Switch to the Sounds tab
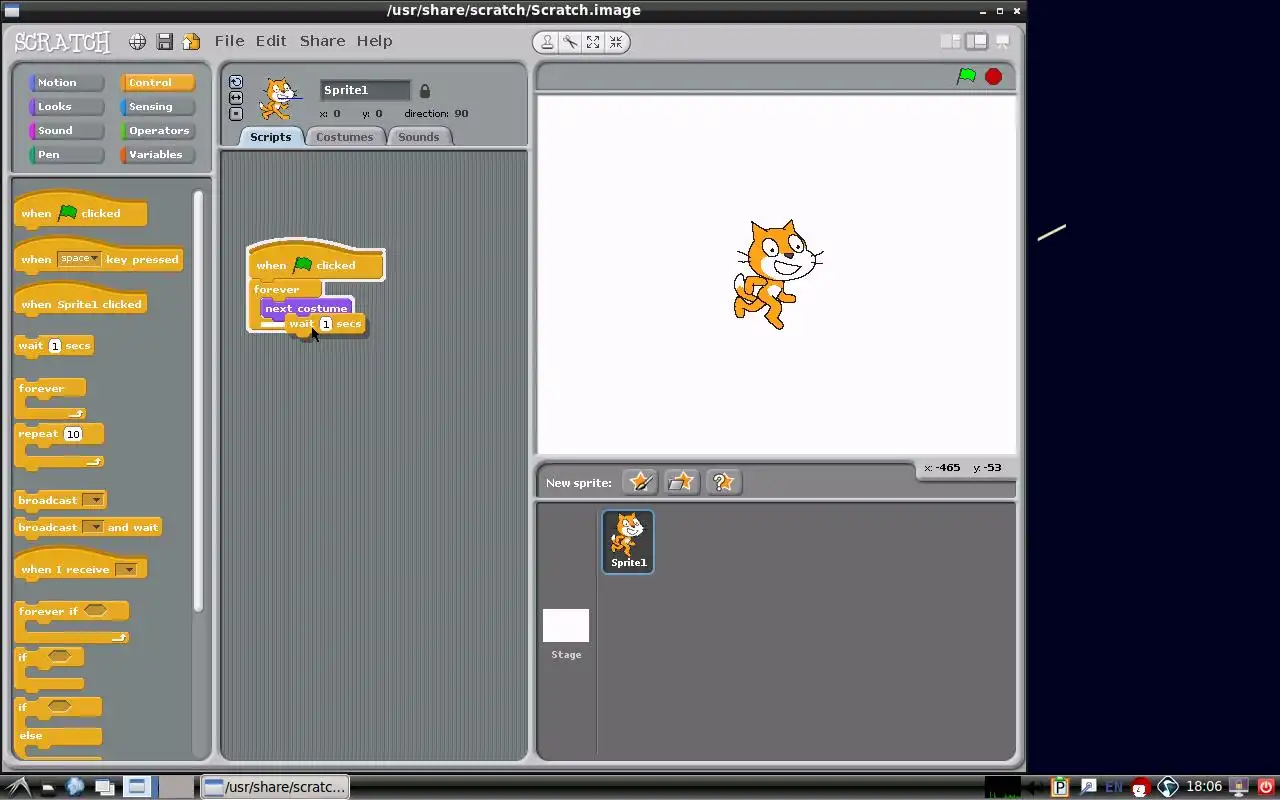1280x800 pixels. [x=418, y=137]
